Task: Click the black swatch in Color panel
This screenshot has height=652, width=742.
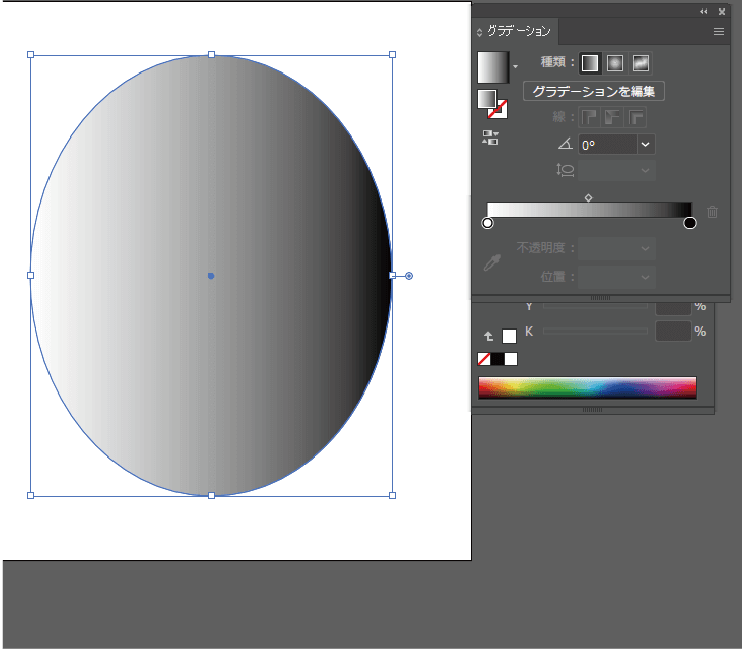Action: point(497,359)
